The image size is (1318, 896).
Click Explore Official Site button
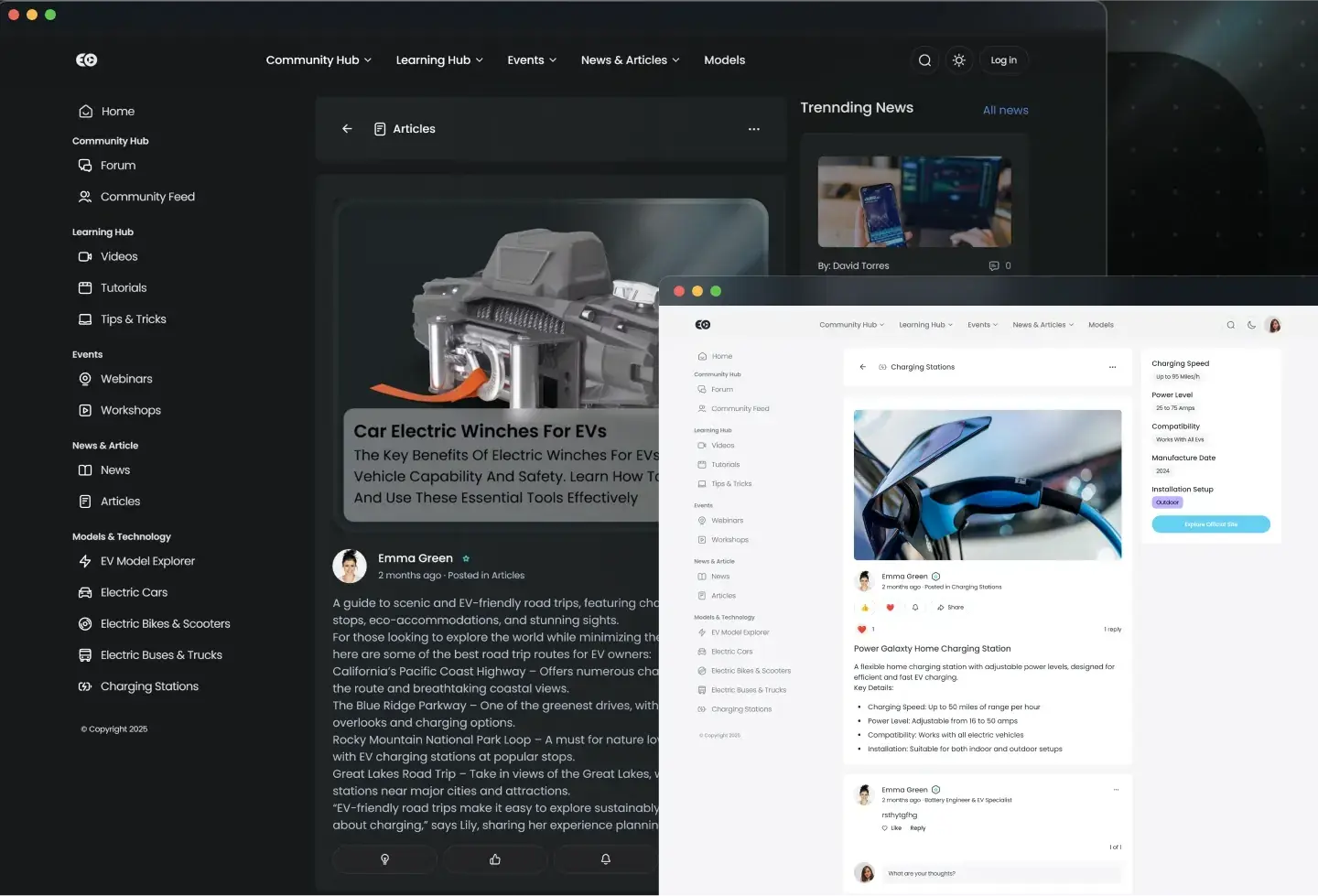(1210, 524)
